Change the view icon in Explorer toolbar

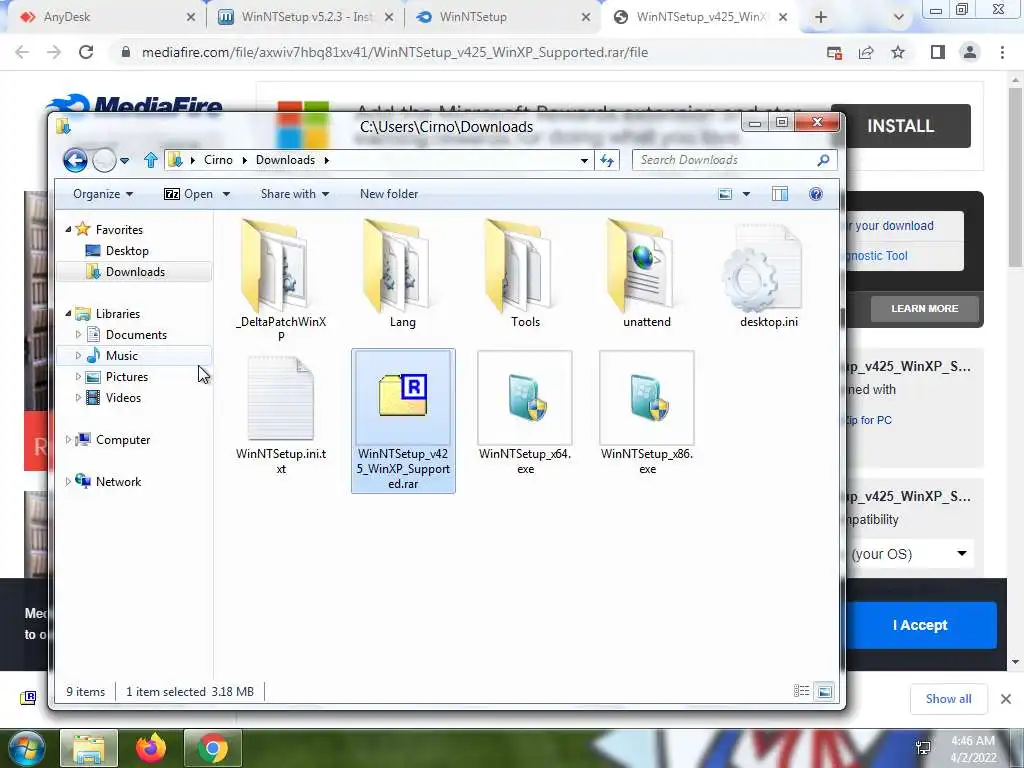click(725, 194)
